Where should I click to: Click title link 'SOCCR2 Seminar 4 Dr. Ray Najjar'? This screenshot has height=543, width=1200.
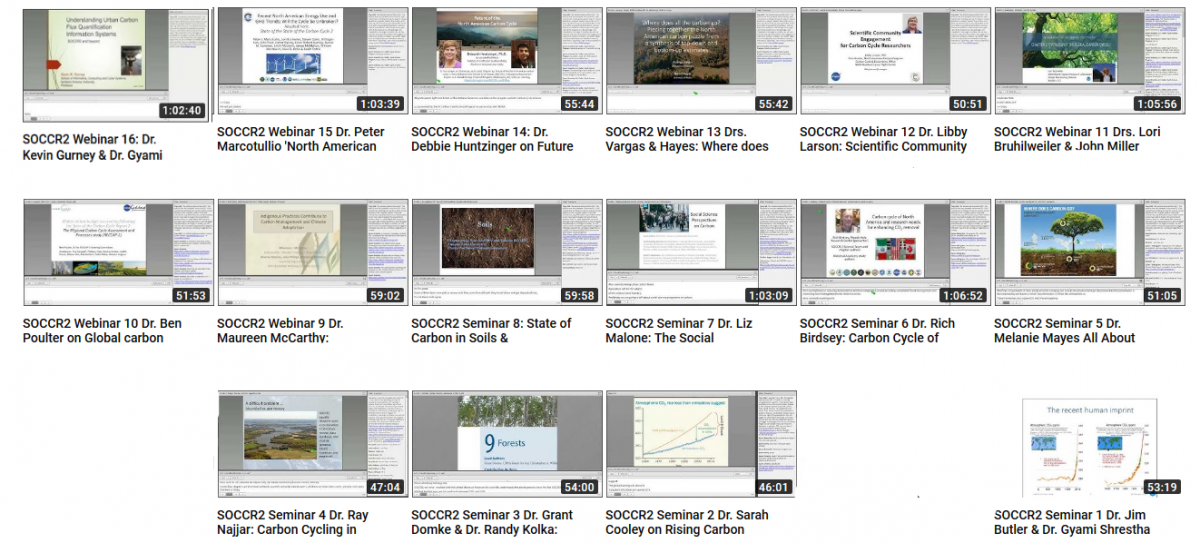(x=293, y=523)
